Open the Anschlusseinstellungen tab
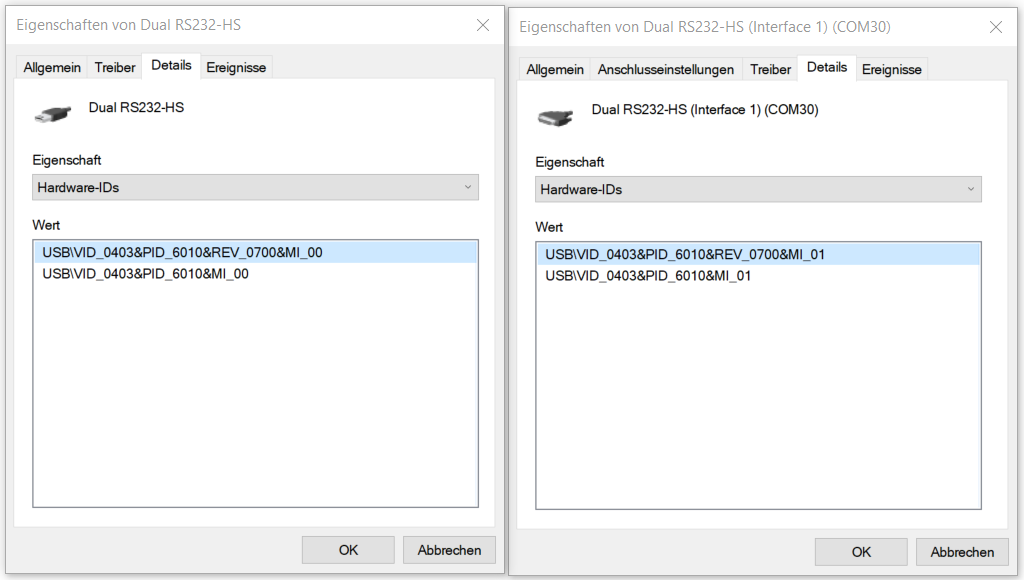This screenshot has height=580, width=1024. (665, 69)
